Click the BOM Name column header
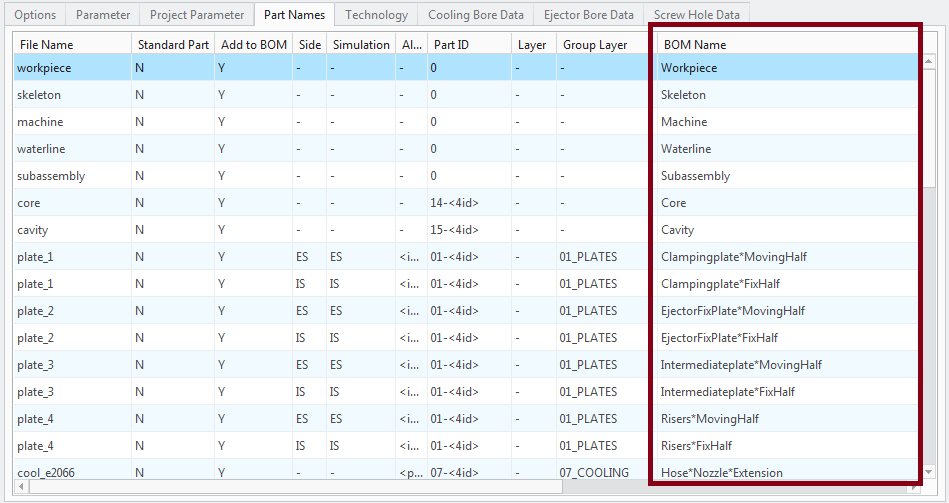This screenshot has width=949, height=503. tap(693, 45)
